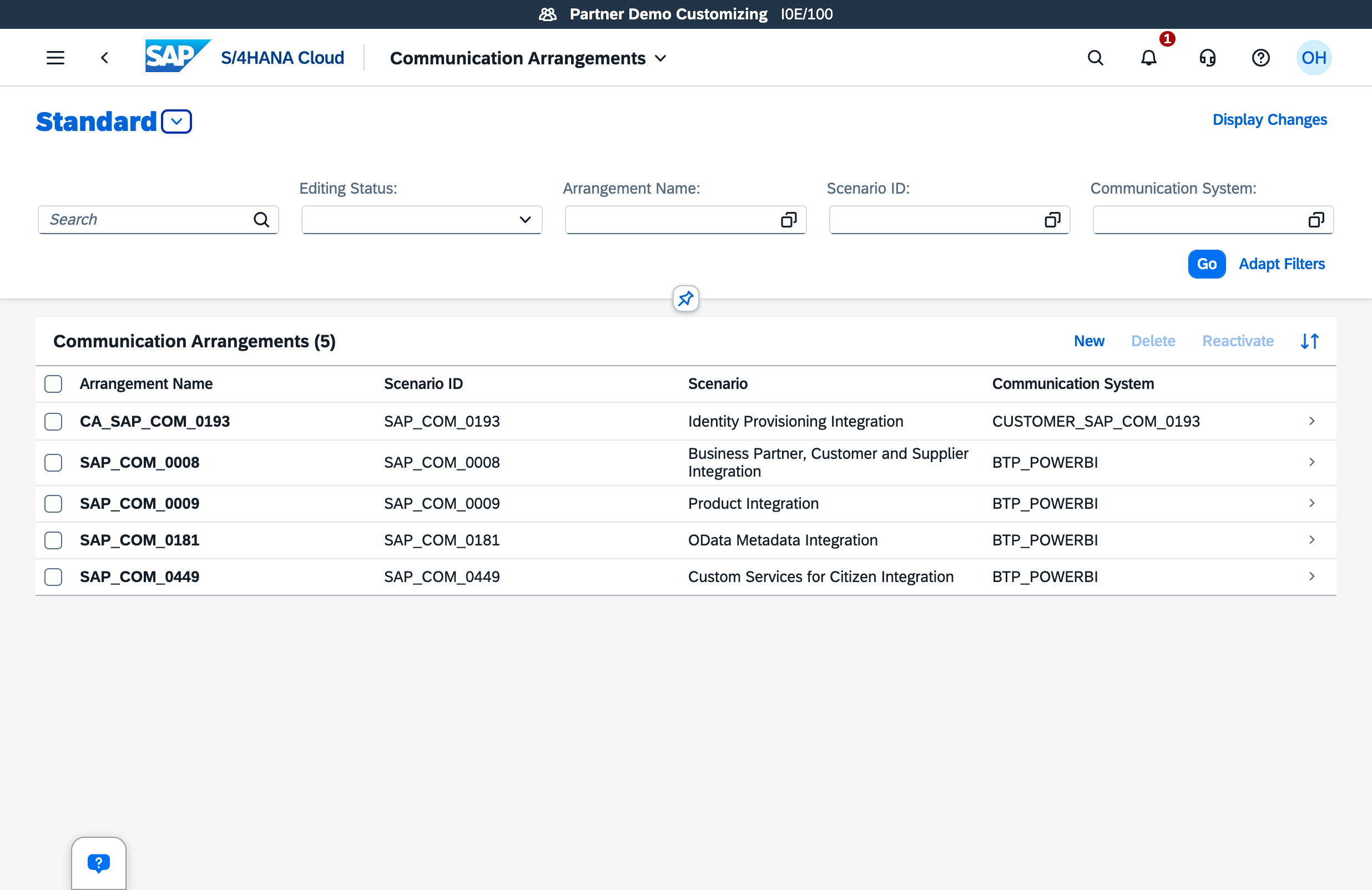Click SAP_COM_0181 arrangement name

139,540
